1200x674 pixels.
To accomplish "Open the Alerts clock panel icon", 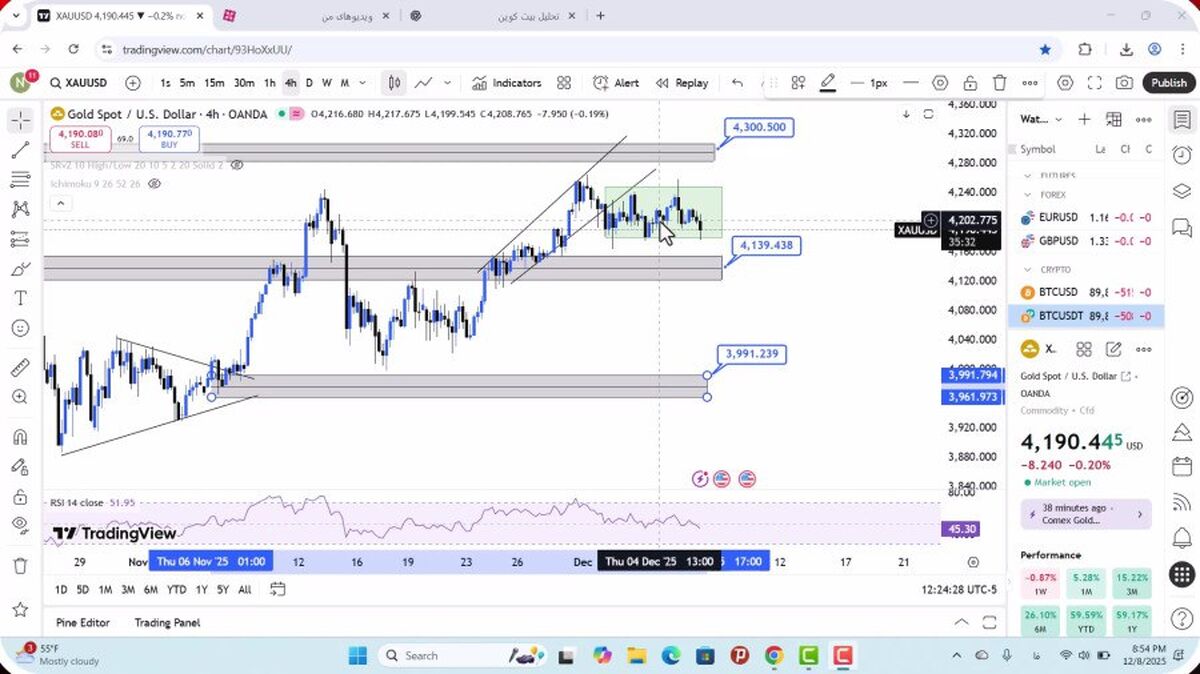I will point(1181,155).
